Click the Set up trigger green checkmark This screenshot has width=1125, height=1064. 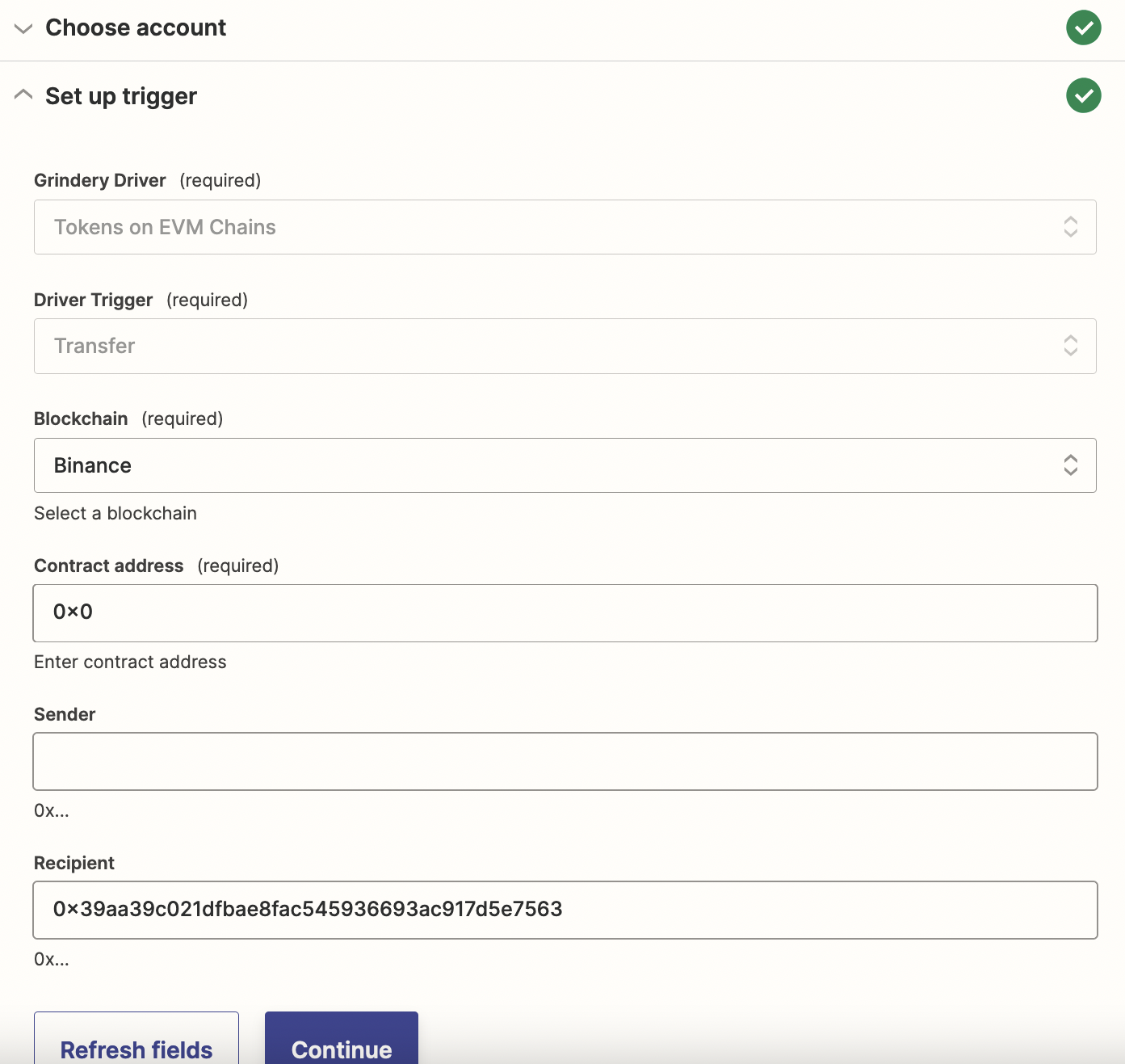tap(1083, 96)
